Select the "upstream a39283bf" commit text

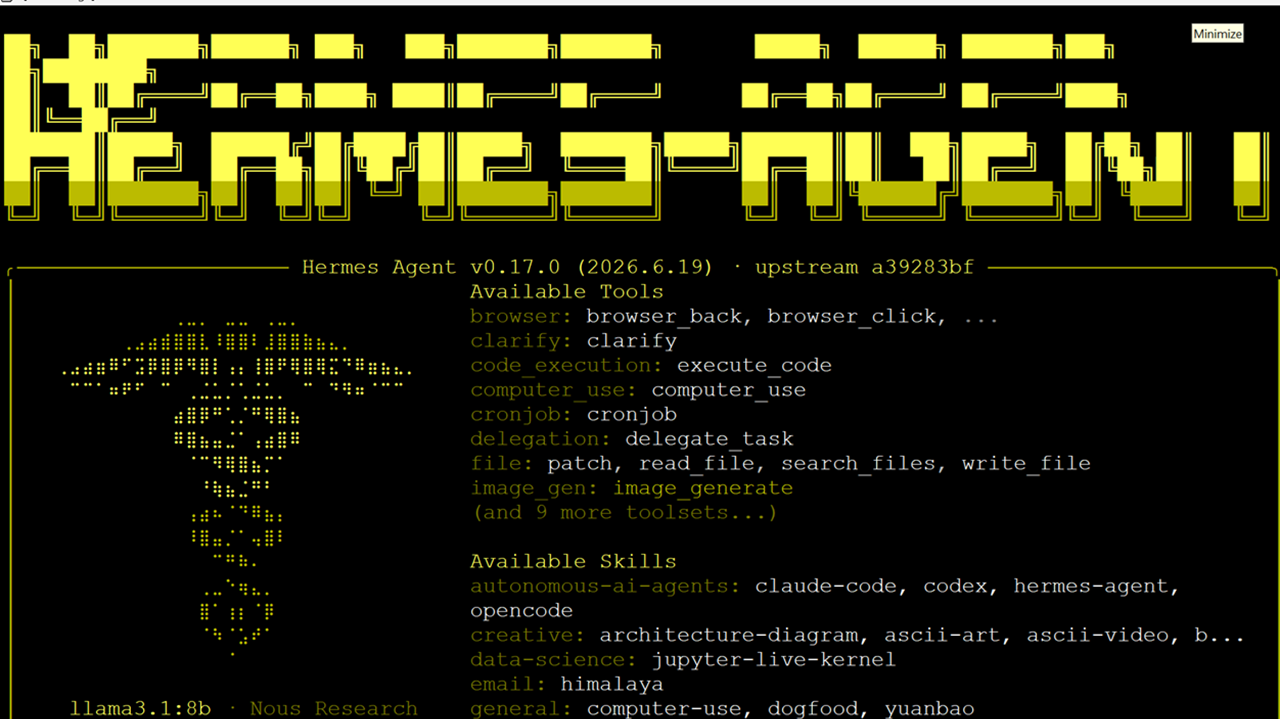[864, 268]
